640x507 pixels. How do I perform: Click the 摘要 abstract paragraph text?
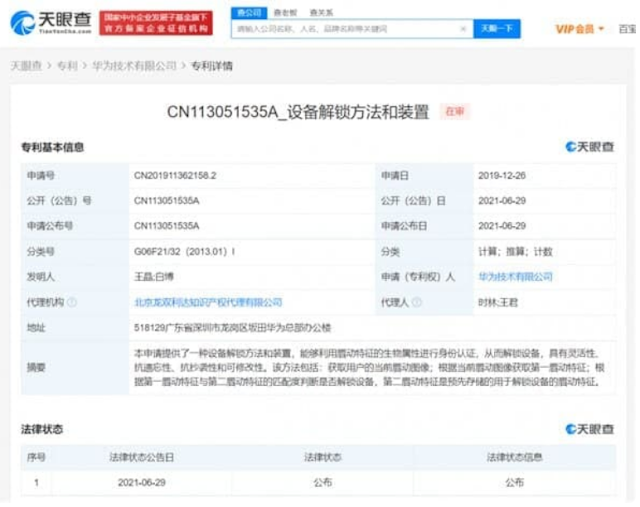pos(369,367)
